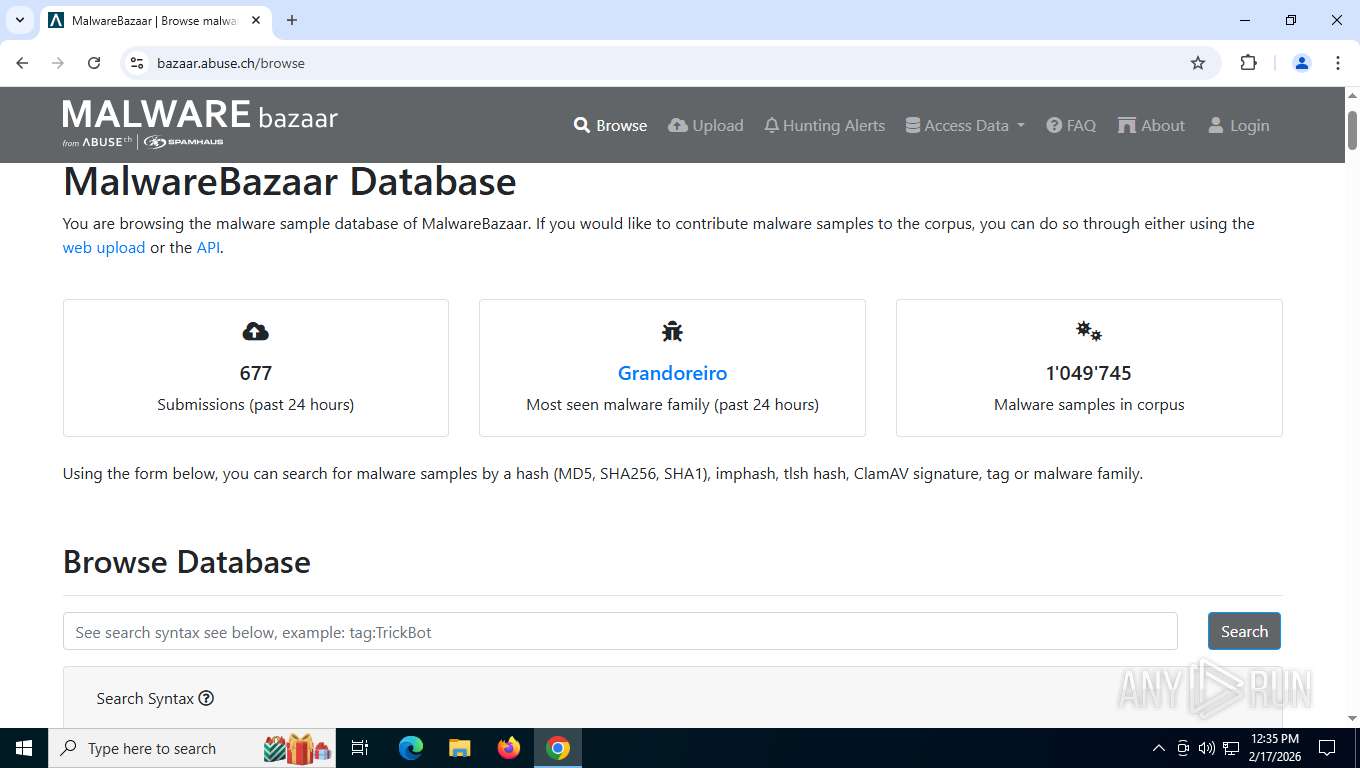Go back in browser
The height and width of the screenshot is (768, 1360).
tap(22, 63)
